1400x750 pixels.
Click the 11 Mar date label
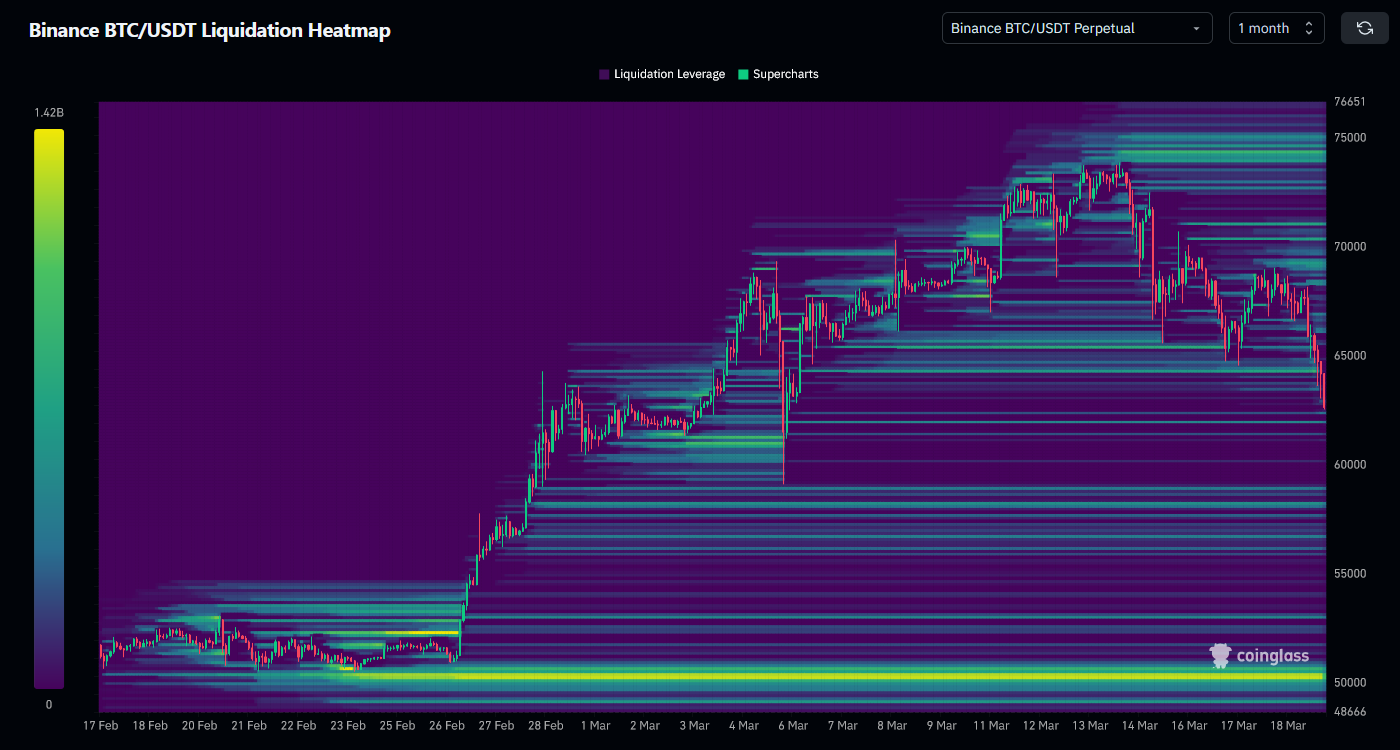coord(991,726)
